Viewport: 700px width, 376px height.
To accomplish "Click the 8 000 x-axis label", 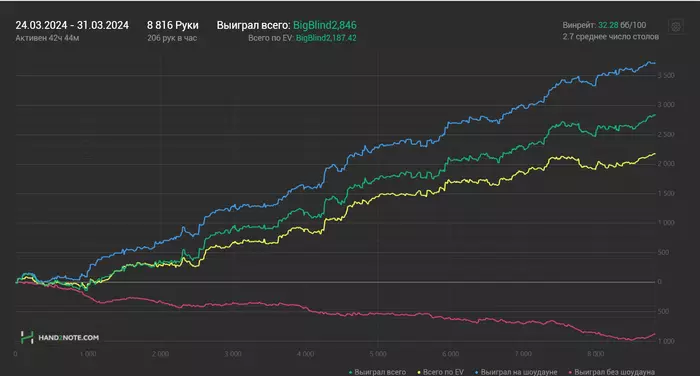I will (595, 354).
